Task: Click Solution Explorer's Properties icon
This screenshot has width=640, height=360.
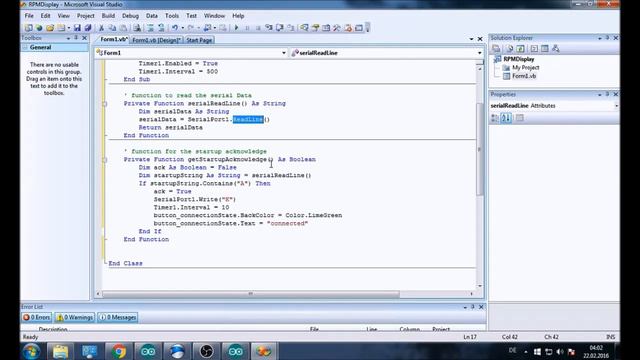Action: click(496, 49)
